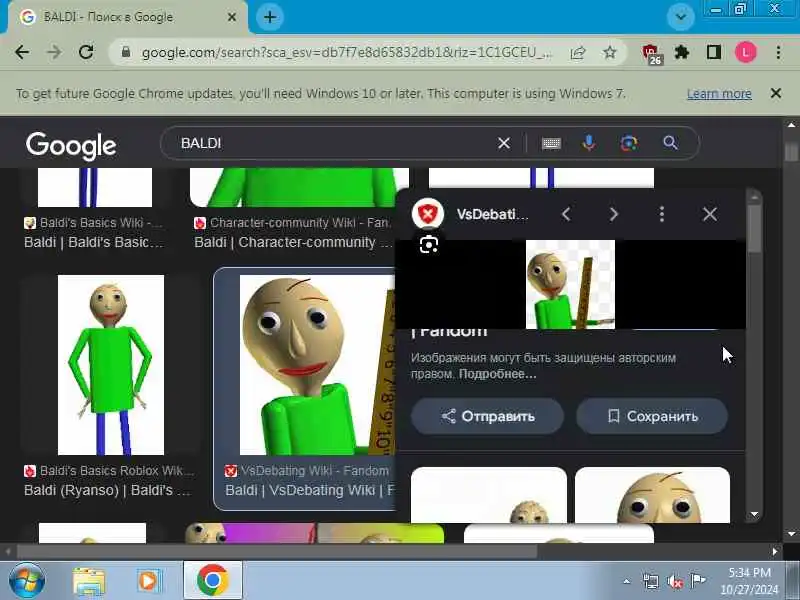Search by image with Google Lens
This screenshot has height=600, width=800.
(629, 143)
